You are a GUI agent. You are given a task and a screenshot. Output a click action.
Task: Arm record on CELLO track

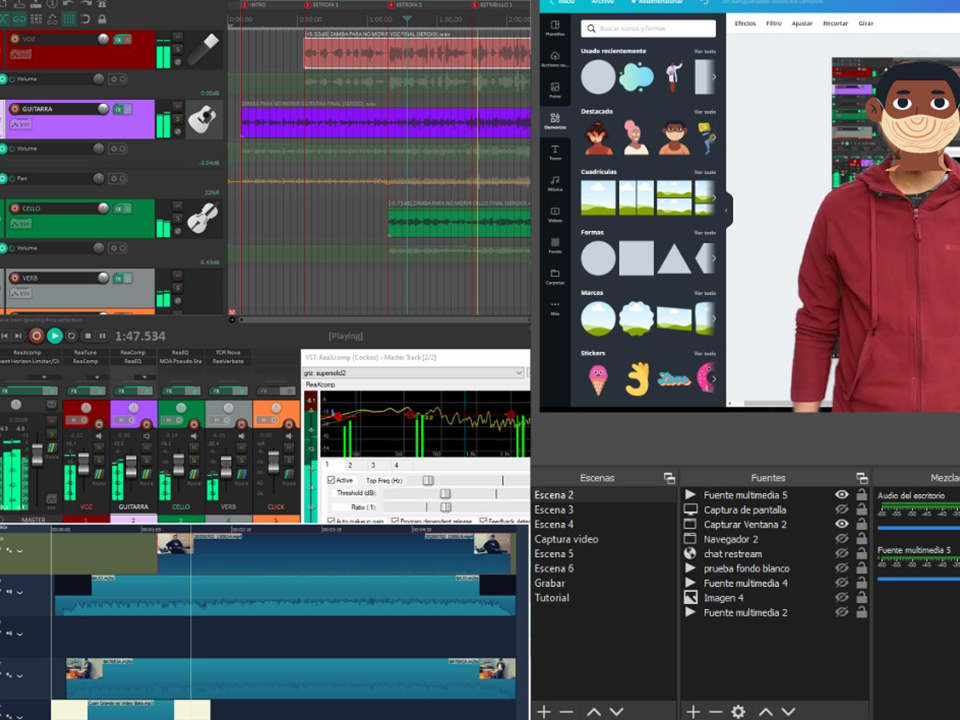15,208
